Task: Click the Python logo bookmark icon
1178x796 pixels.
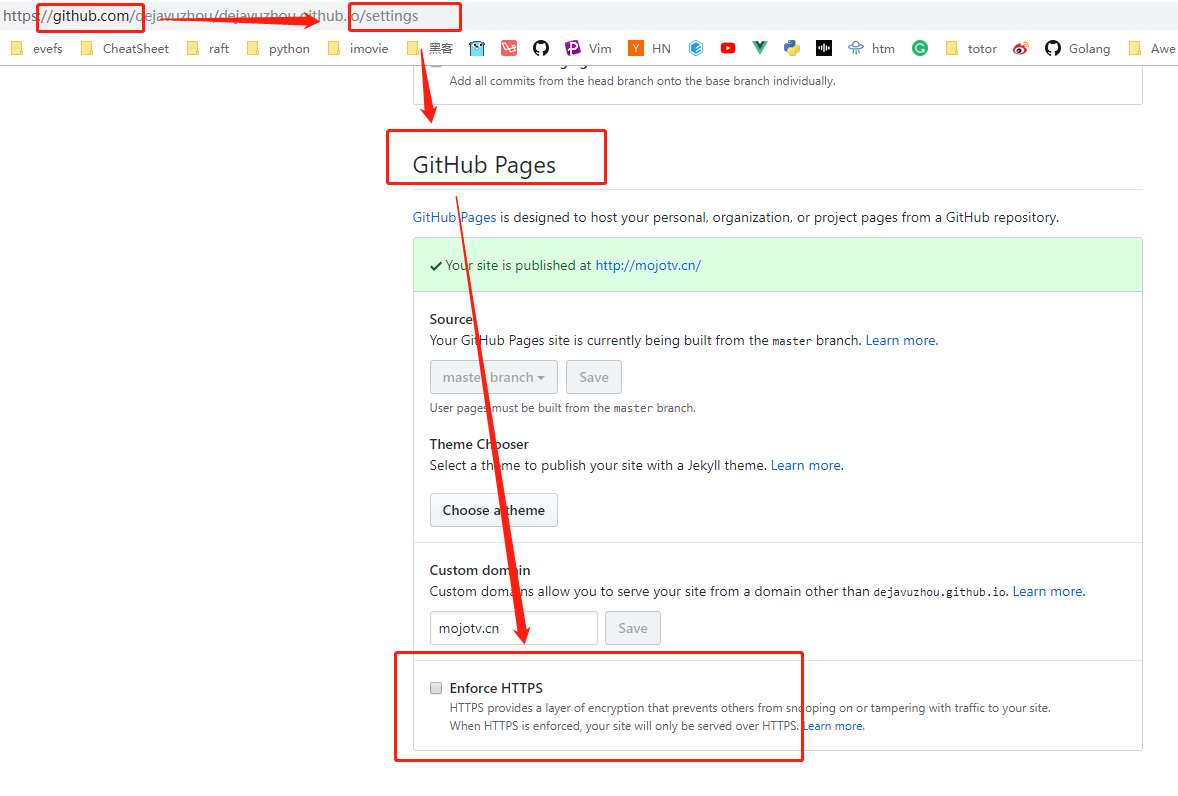Action: (x=792, y=49)
